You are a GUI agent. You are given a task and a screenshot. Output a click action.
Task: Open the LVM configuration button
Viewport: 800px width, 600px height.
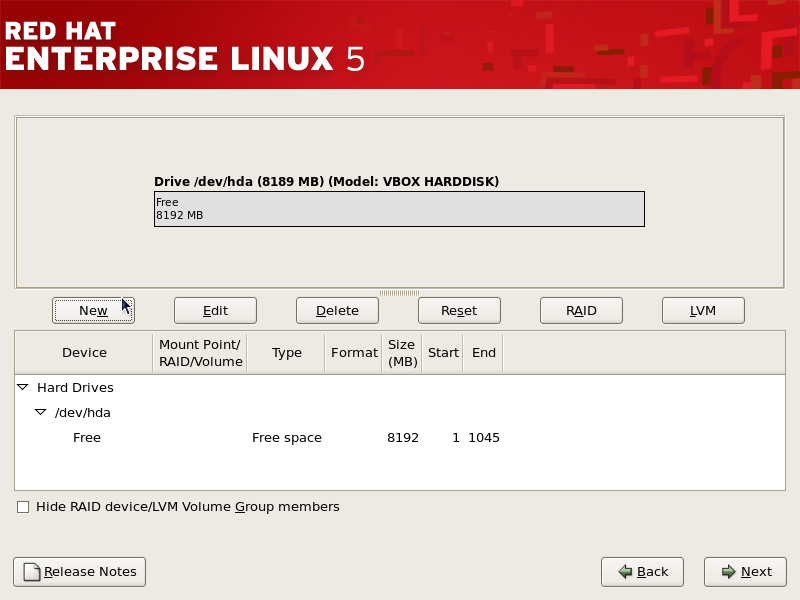703,310
